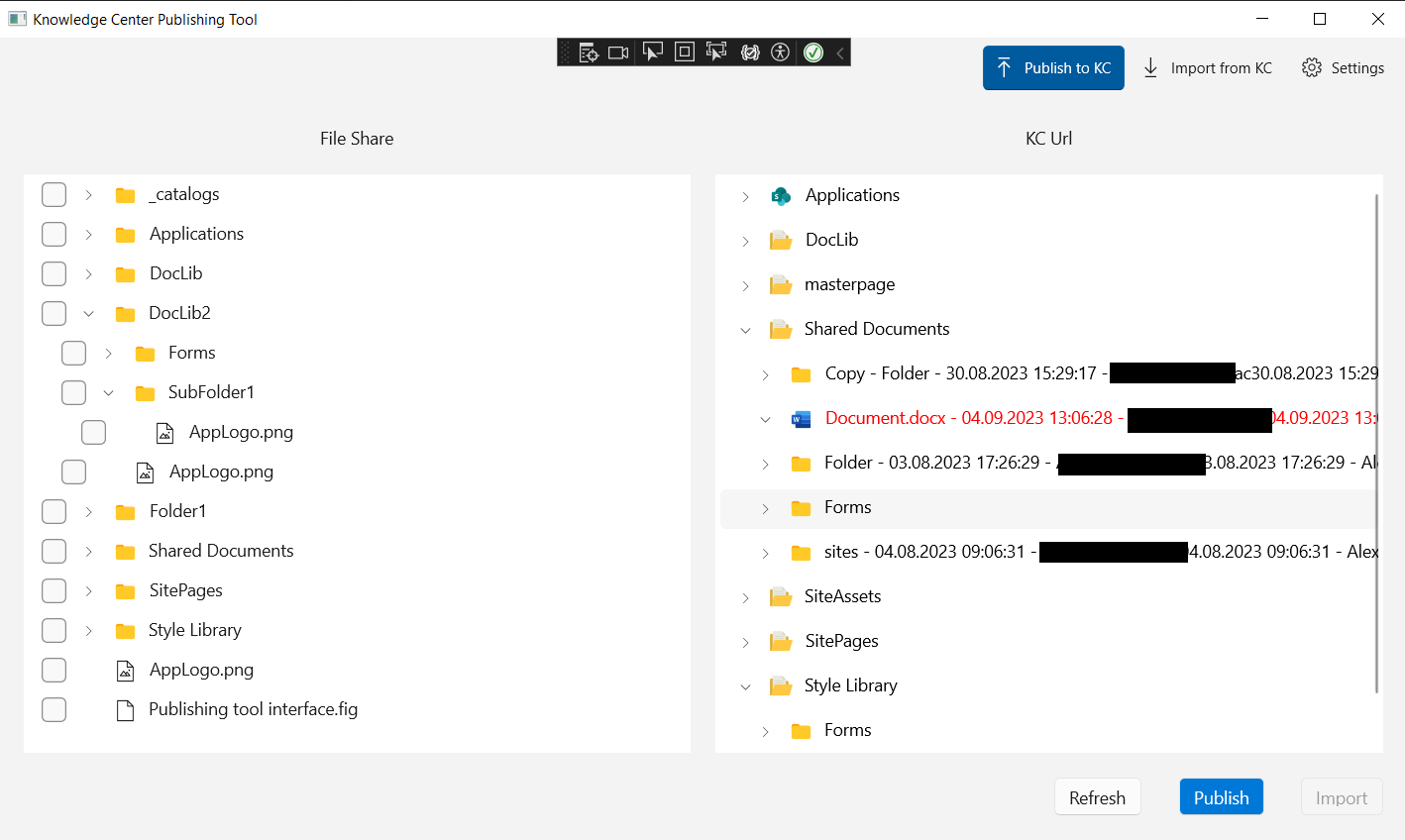Select the frame picker tool
This screenshot has height=840, width=1405.
(x=716, y=52)
